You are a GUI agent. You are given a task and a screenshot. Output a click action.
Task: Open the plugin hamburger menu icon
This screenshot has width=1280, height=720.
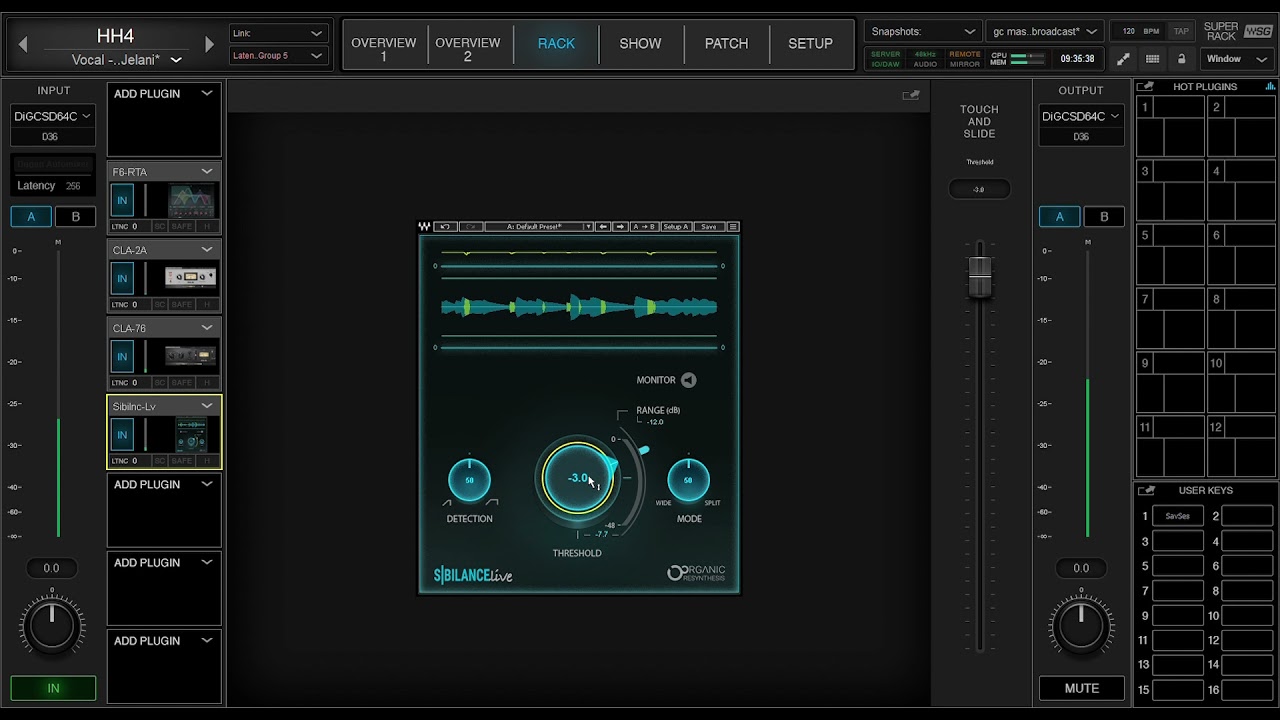tap(733, 227)
